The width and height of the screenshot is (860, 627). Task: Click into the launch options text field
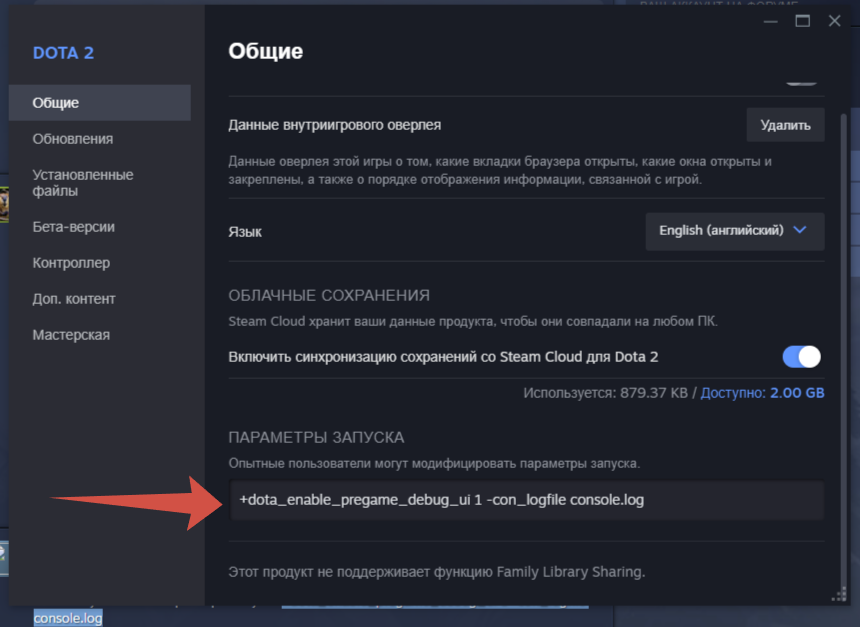(526, 500)
